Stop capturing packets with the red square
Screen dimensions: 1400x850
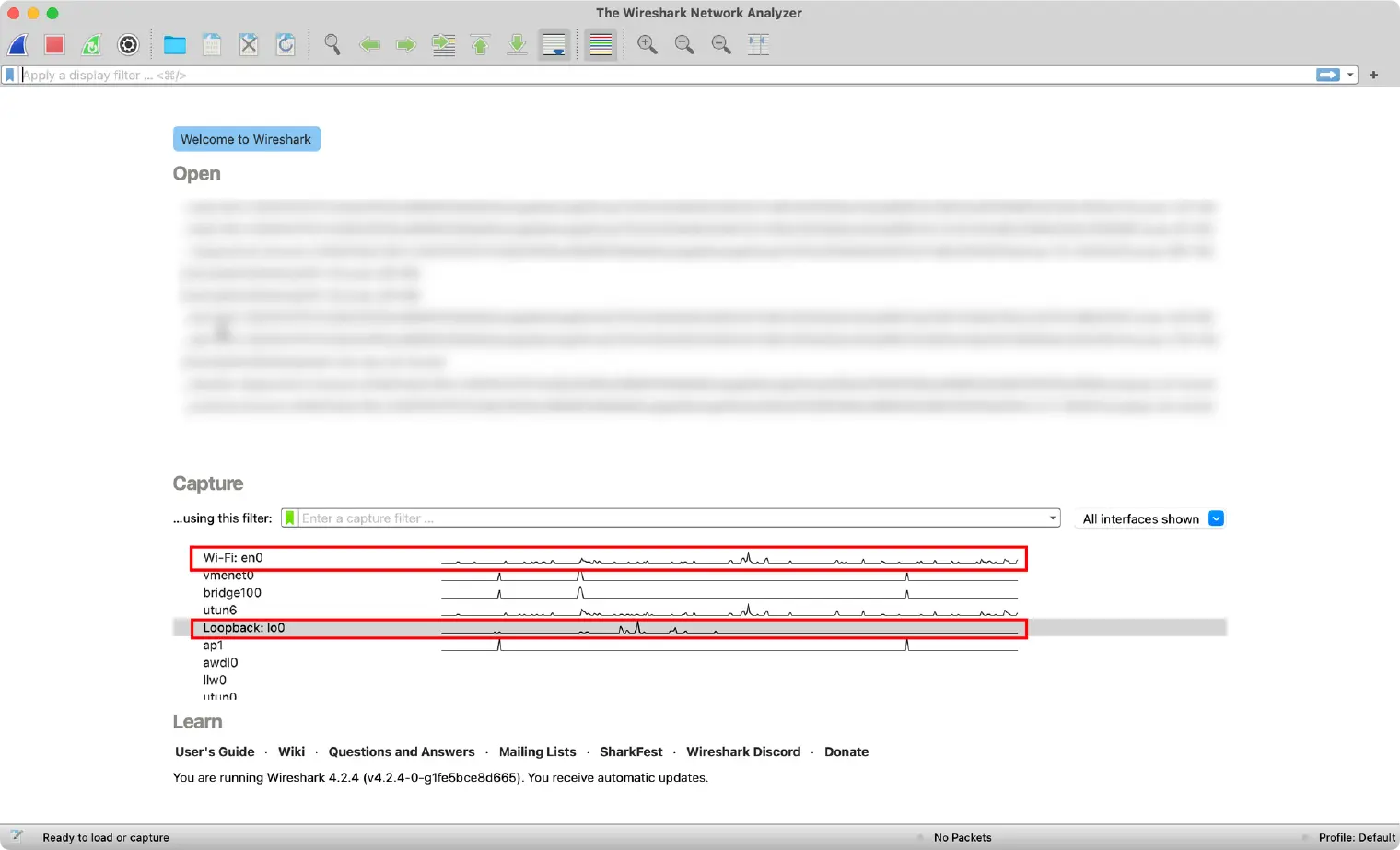pyautogui.click(x=54, y=44)
